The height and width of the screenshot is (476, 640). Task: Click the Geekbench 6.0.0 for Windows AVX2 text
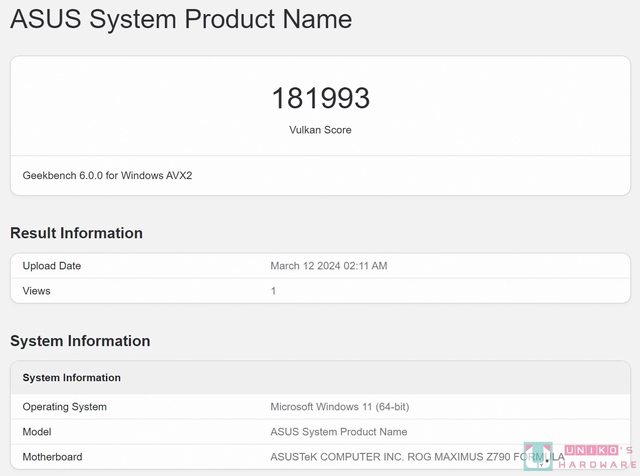pyautogui.click(x=107, y=175)
